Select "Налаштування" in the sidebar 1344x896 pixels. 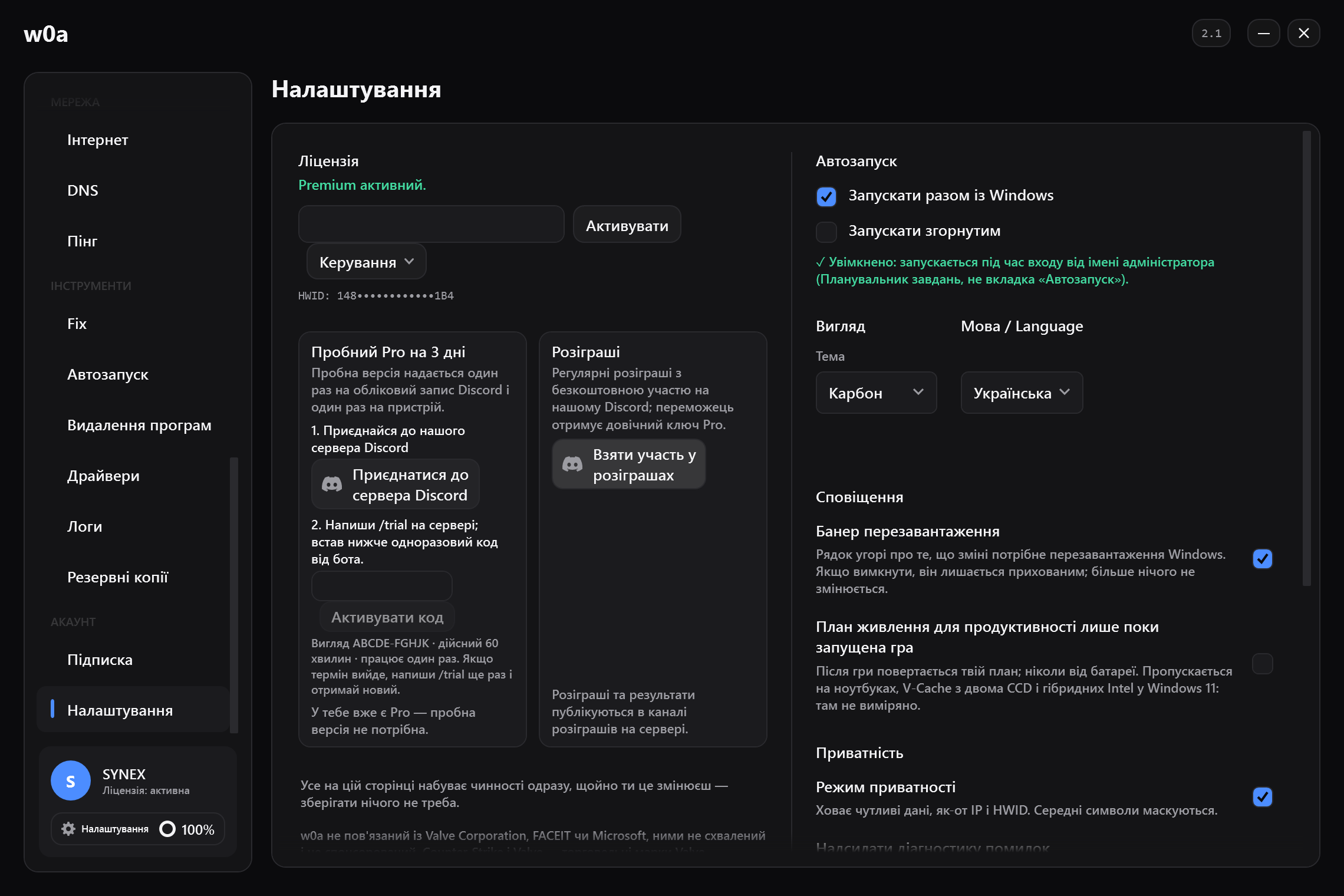pos(133,710)
